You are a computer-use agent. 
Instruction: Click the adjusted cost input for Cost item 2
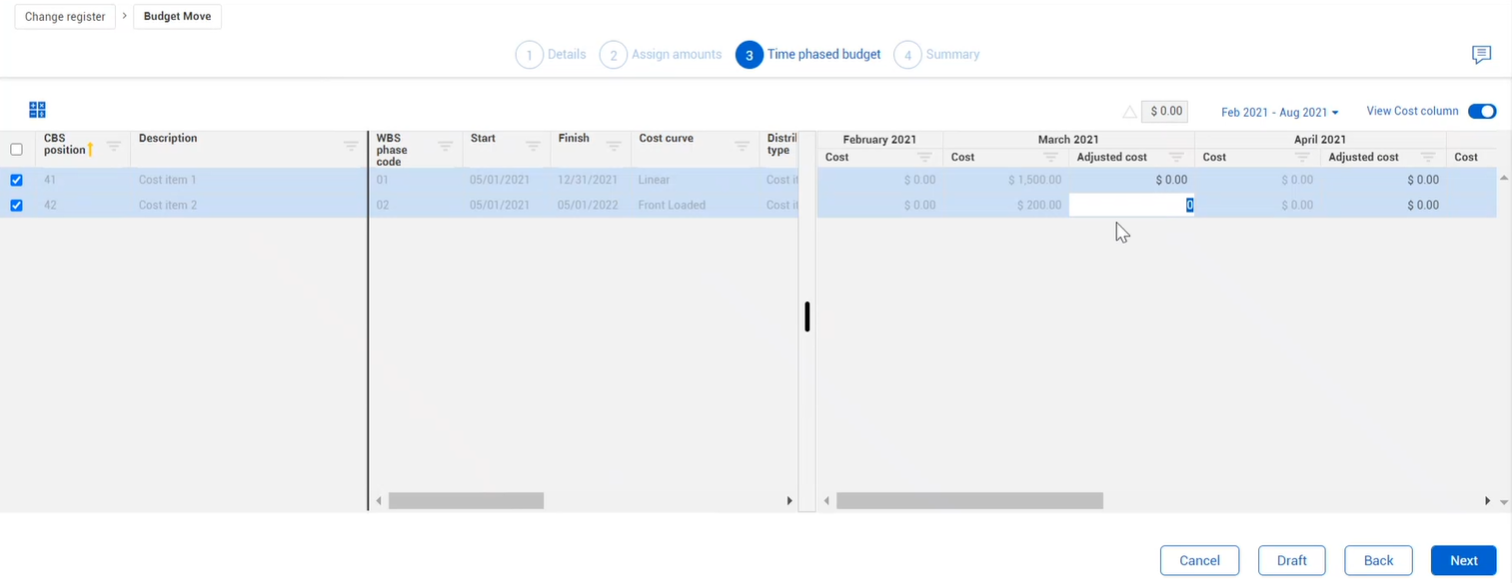click(1131, 205)
